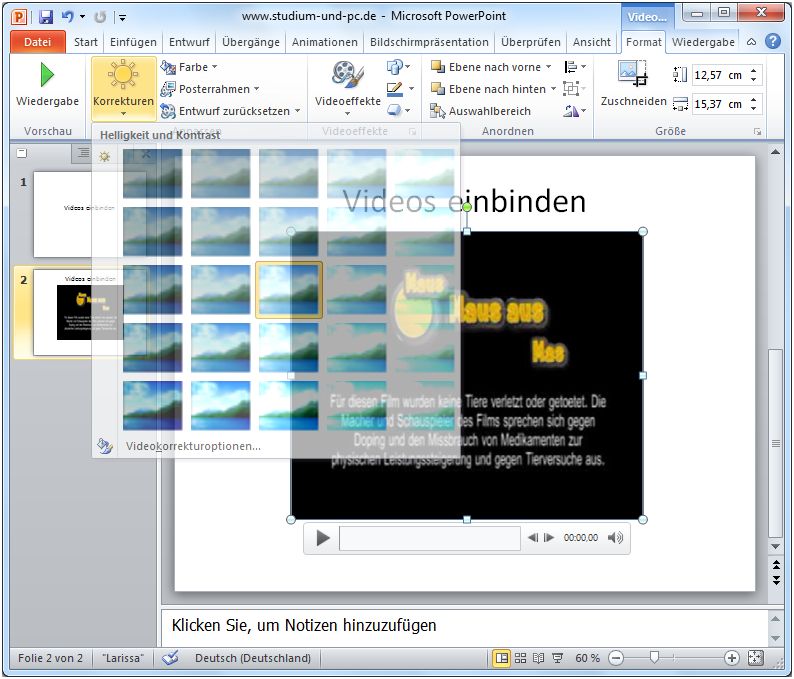Switch to the Einfügen tab
794x679 pixels.
point(133,42)
